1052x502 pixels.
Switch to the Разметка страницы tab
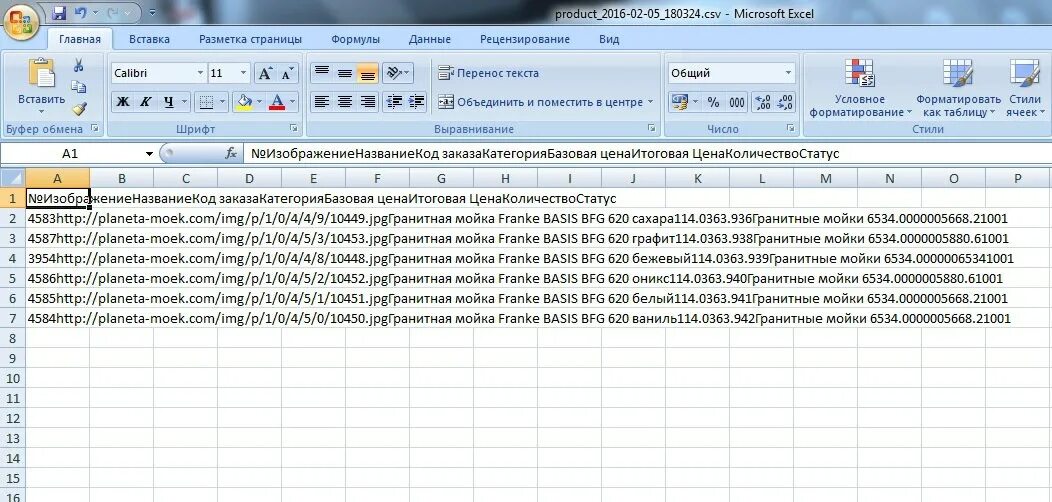click(x=250, y=39)
